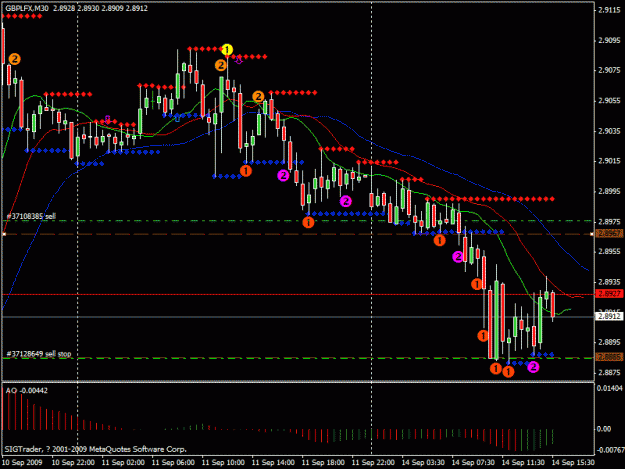Click the orange 2 marker beside the 10 Sep 2009 candles
Viewport: 625px width, 469px height.
pyautogui.click(x=14, y=59)
